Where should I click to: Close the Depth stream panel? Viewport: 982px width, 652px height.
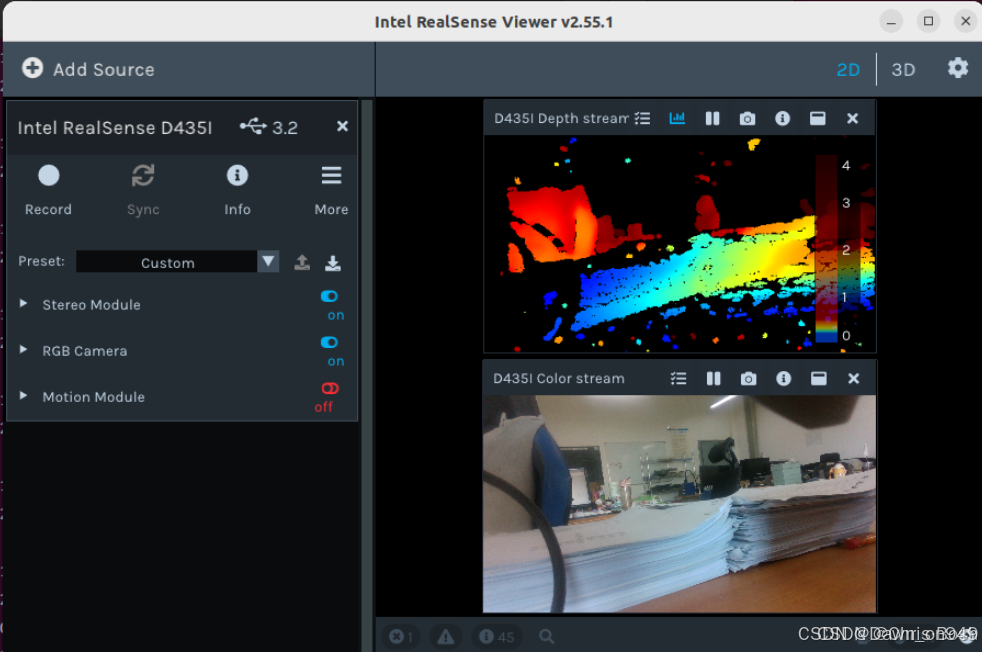click(852, 118)
